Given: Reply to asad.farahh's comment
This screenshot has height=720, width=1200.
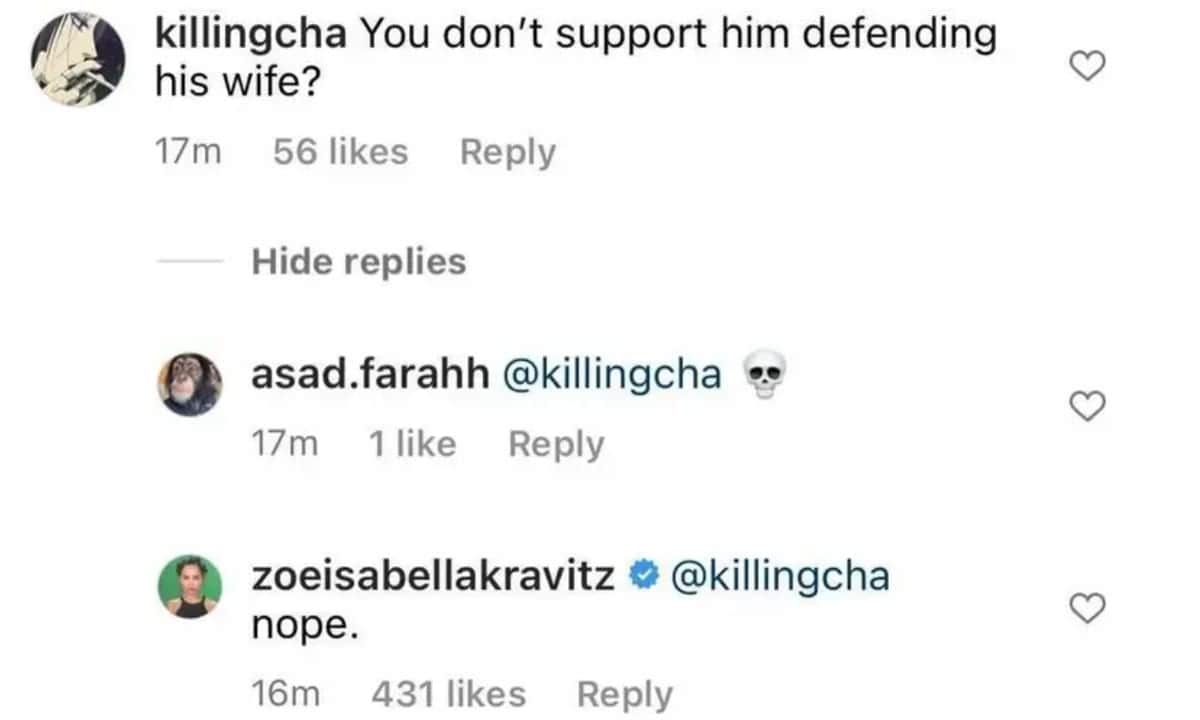Looking at the screenshot, I should point(556,444).
